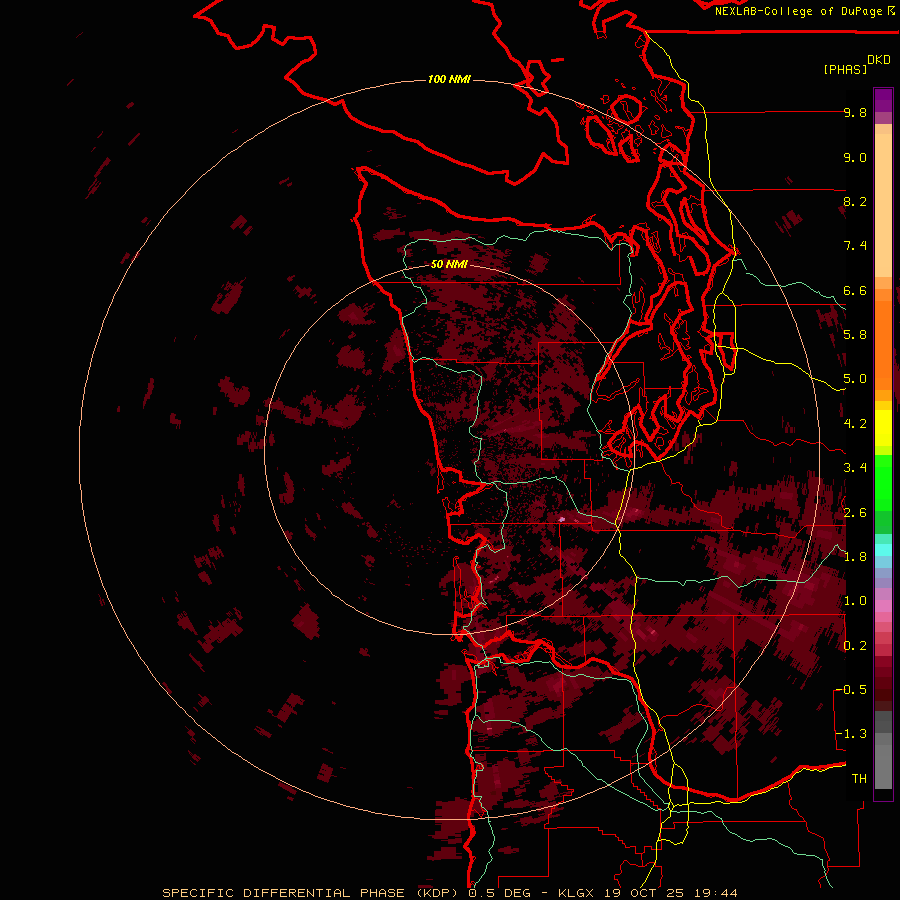Click the 5.0 value on the scale
The image size is (900, 900).
coord(855,379)
